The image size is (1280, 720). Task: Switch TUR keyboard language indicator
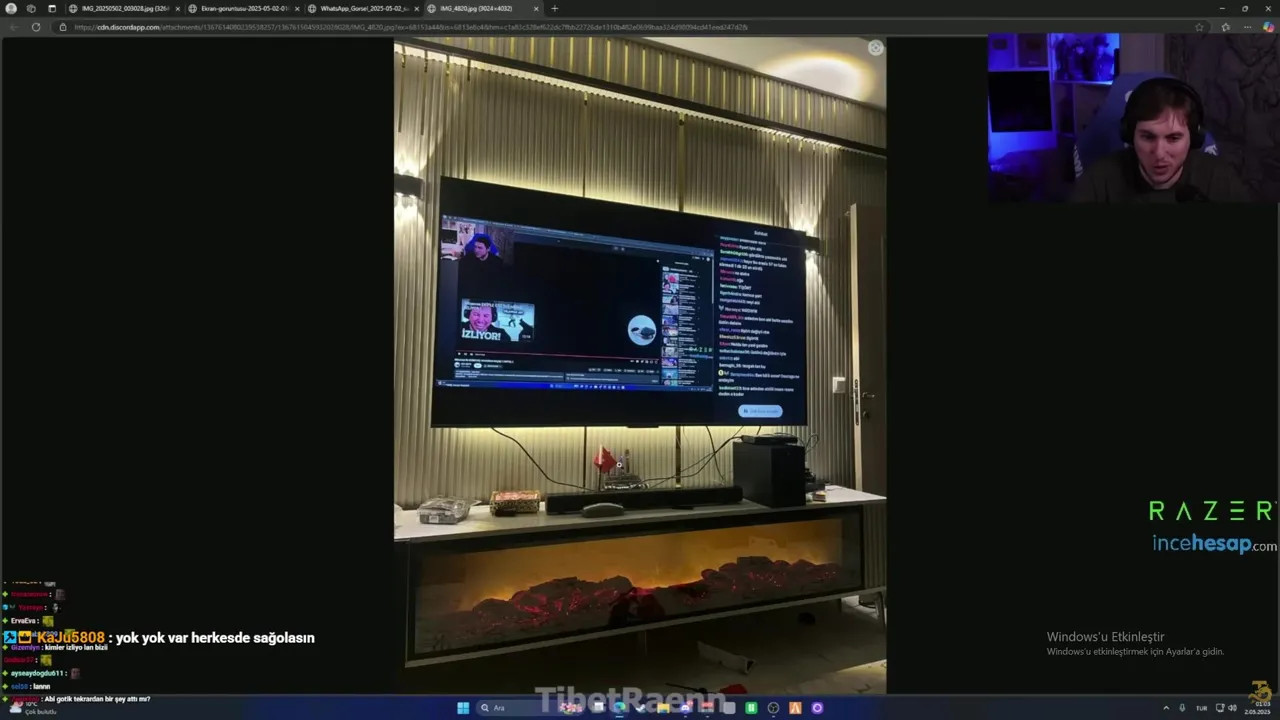click(1202, 708)
